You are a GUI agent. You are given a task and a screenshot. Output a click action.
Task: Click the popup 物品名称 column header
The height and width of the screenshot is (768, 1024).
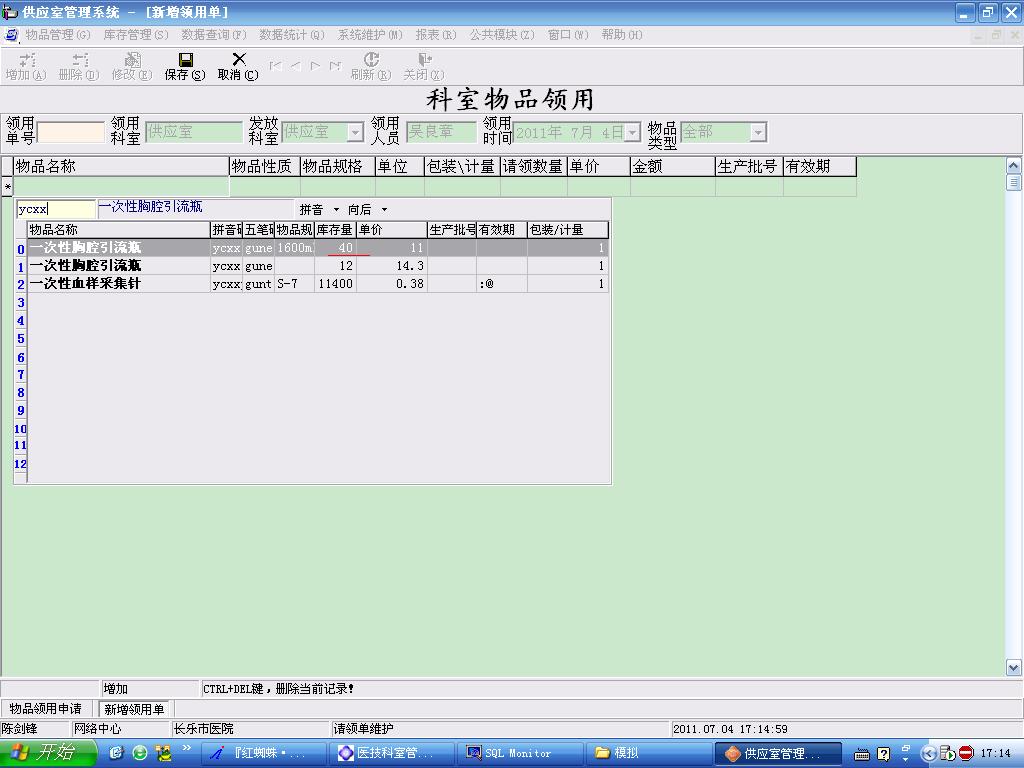pos(118,230)
